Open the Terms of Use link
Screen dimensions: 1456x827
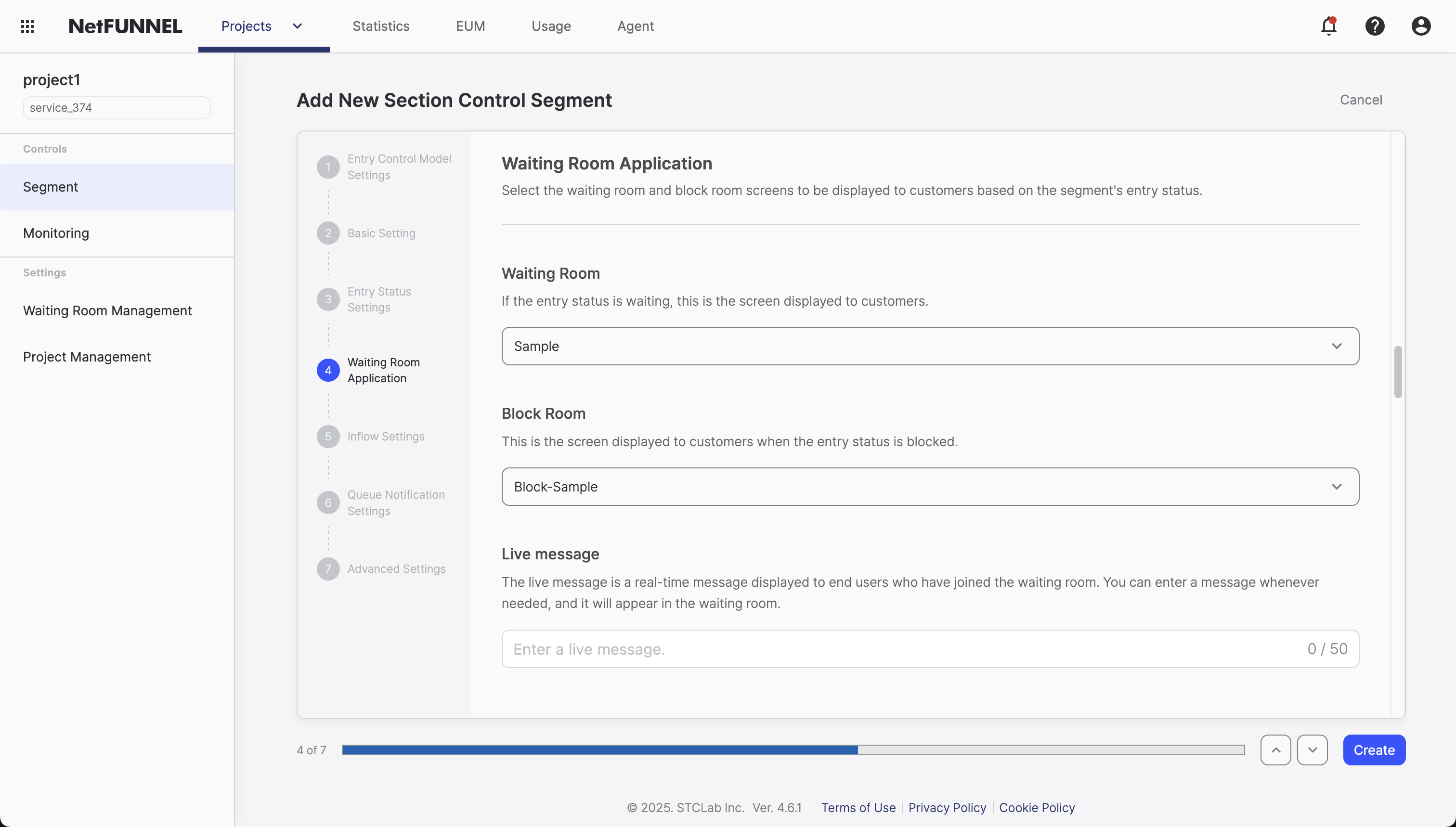[858, 807]
